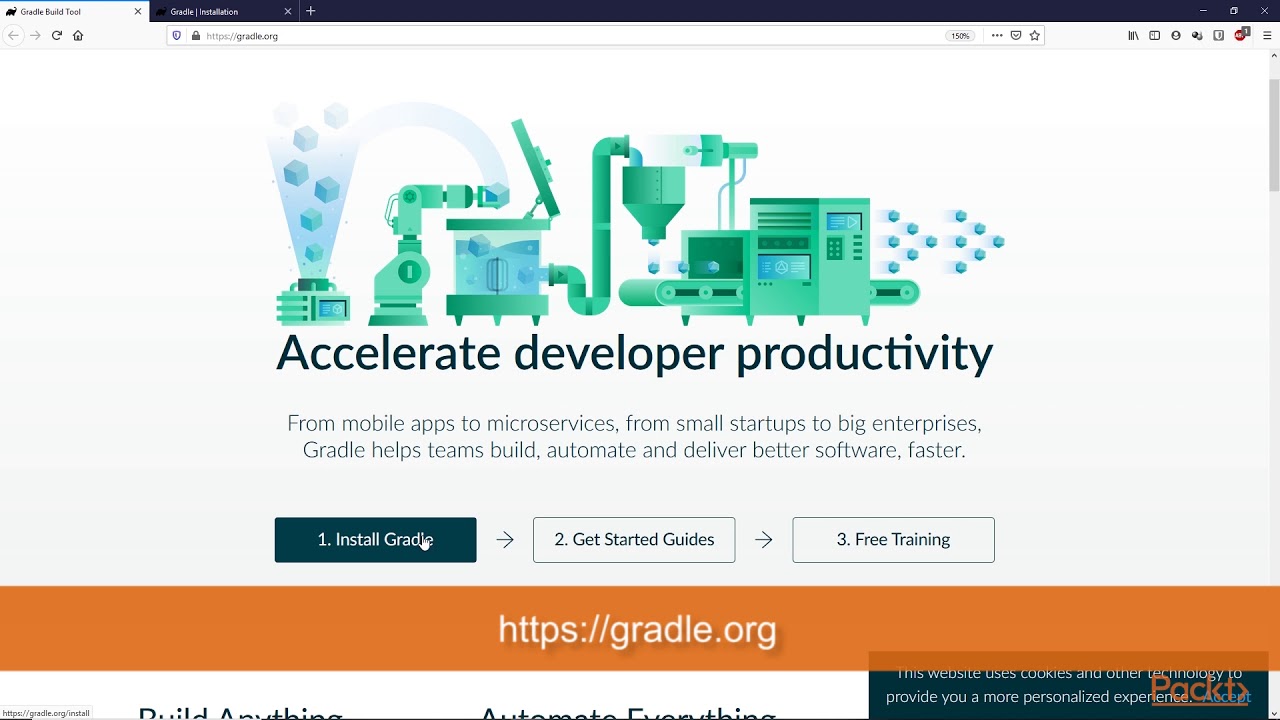Screen dimensions: 1280x720
Task: Click the page vertical scrollbar thumb
Action: tap(1274, 133)
